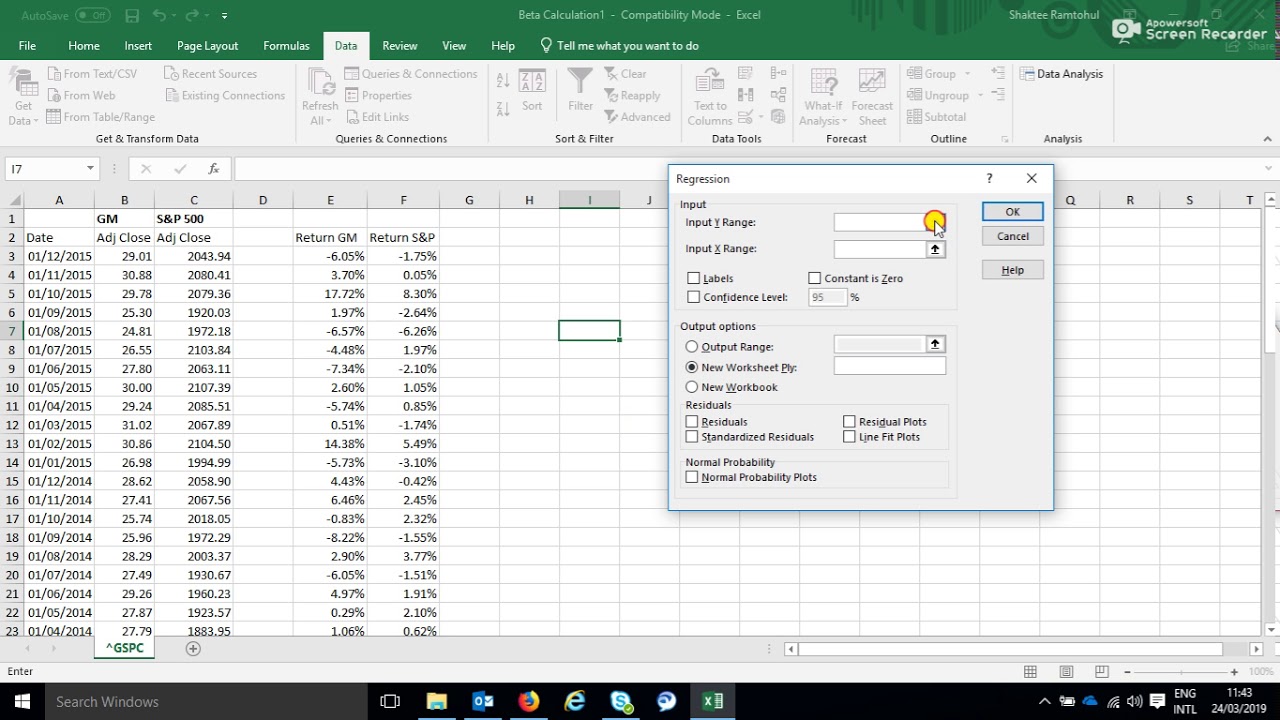Tick the Line Fit Plots checkbox
The height and width of the screenshot is (720, 1280).
tap(850, 437)
